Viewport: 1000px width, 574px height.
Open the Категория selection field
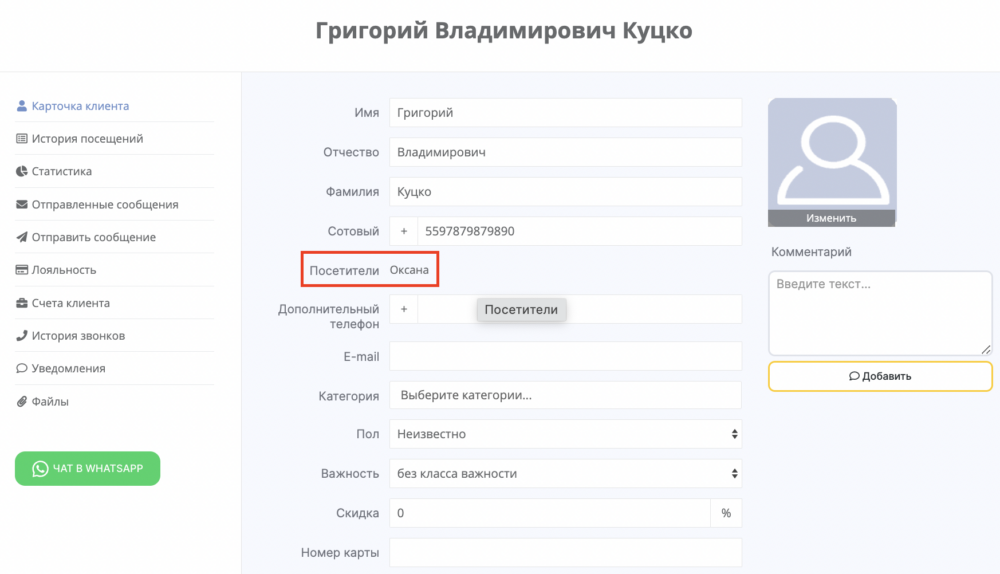(x=566, y=395)
